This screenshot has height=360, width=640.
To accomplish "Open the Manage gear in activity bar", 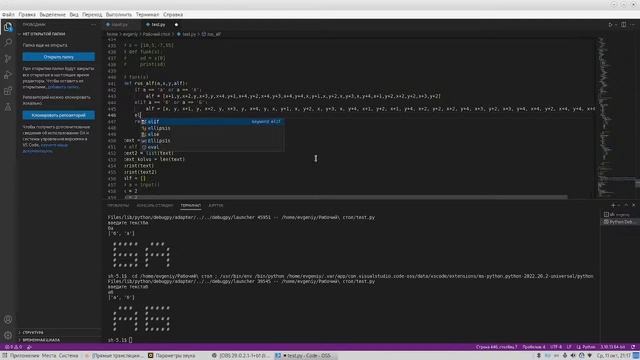I will pyautogui.click(x=8, y=336).
